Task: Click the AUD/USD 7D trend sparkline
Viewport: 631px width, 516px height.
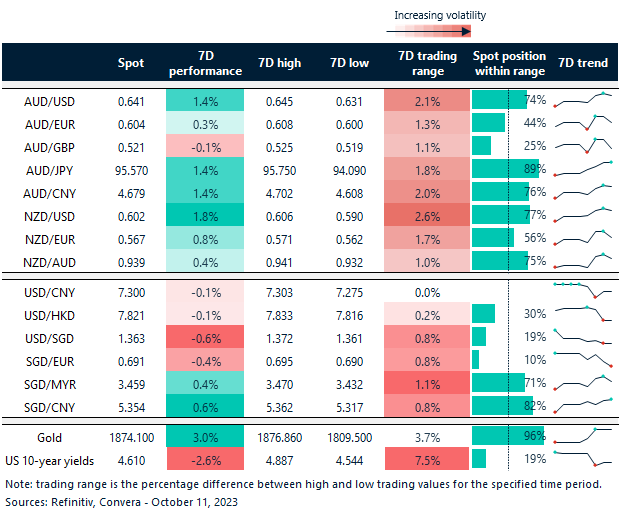Action: pyautogui.click(x=583, y=99)
